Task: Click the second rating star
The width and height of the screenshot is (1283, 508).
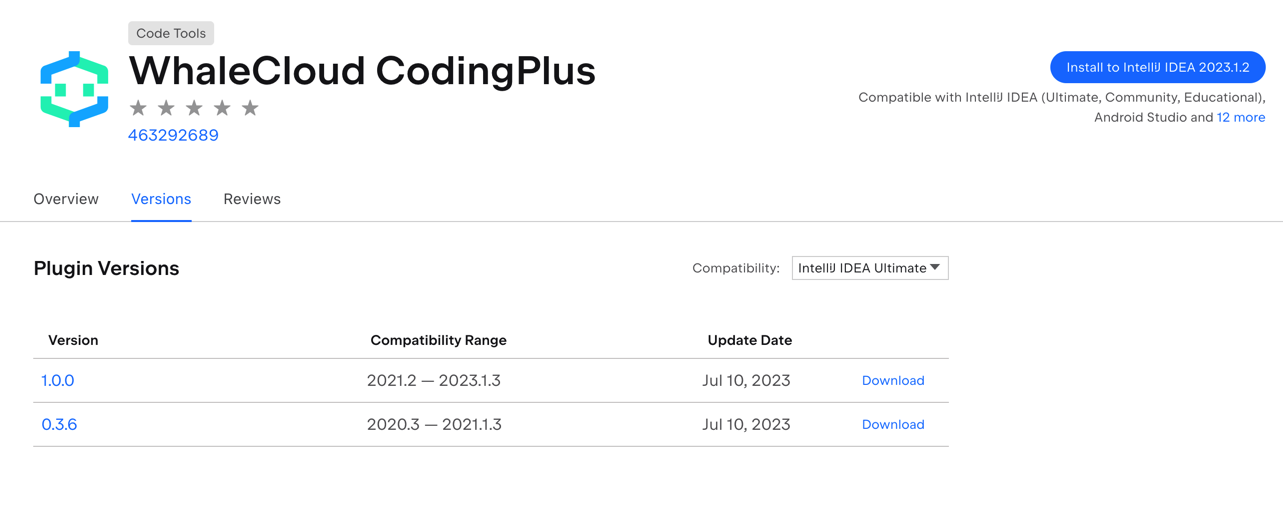Action: pyautogui.click(x=166, y=108)
